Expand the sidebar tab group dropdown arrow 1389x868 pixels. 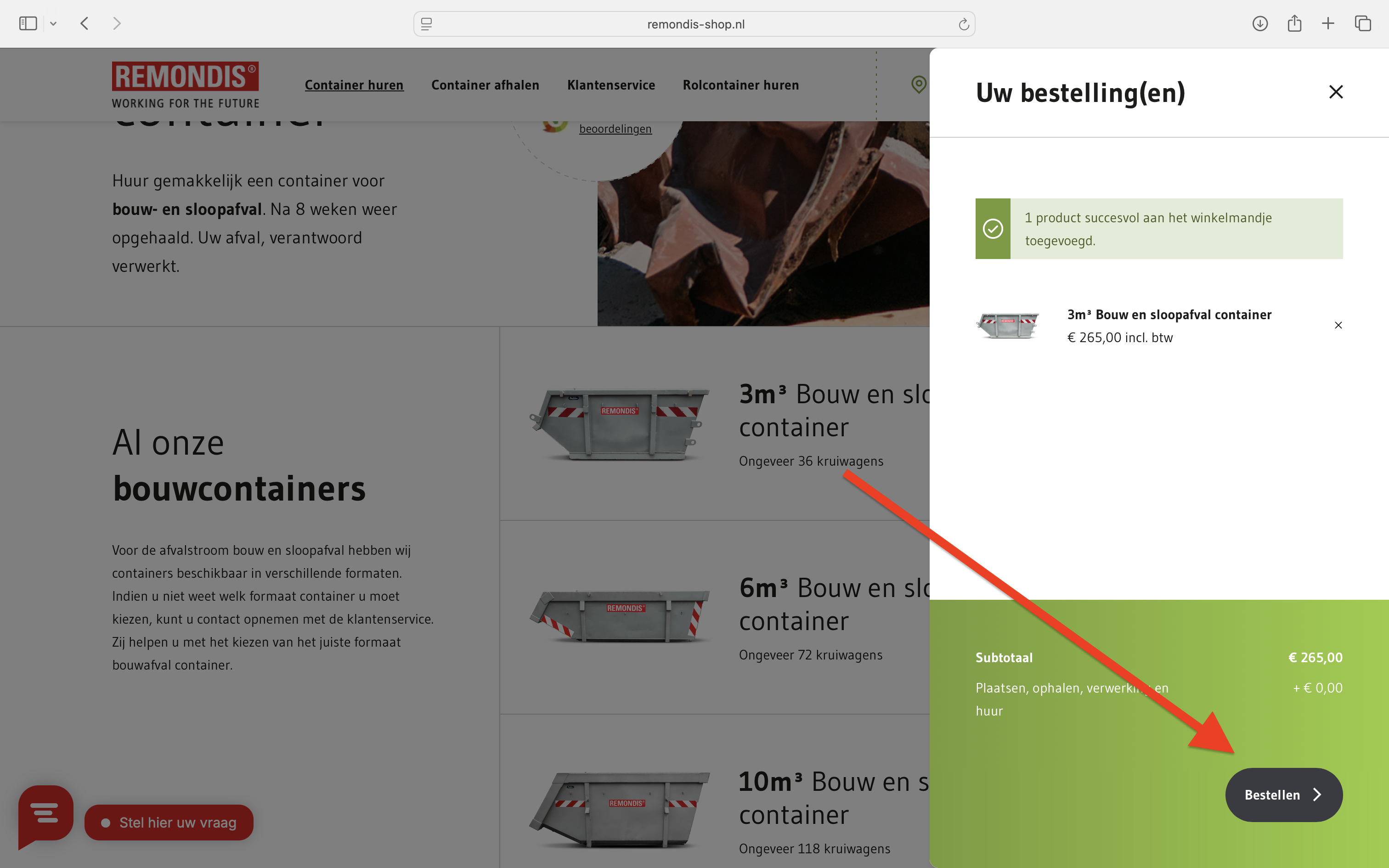pyautogui.click(x=53, y=23)
